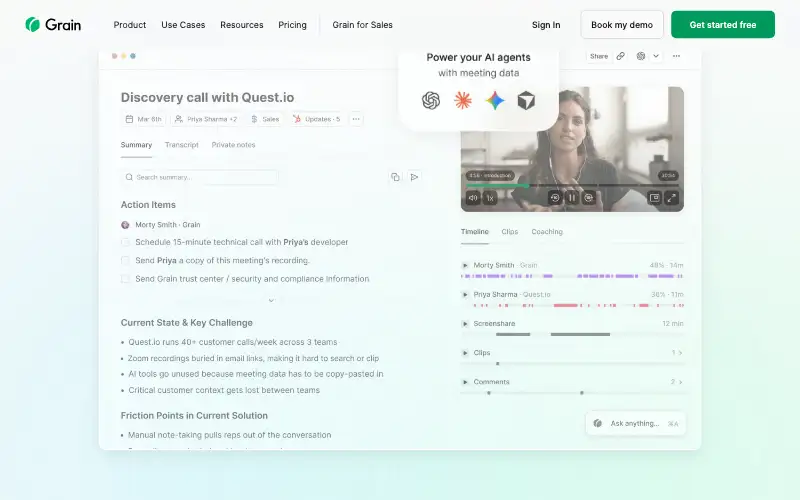Click the Ask anything input box

pos(636,423)
